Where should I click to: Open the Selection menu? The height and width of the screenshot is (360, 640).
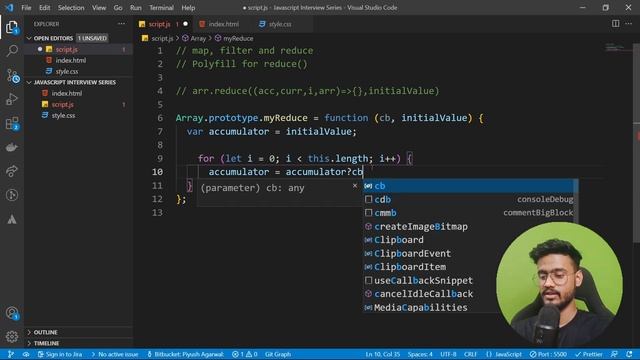[x=71, y=7]
